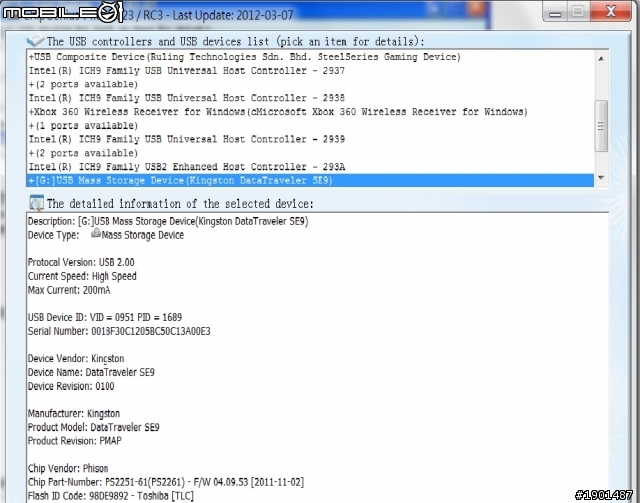Click the Flash ID Code Toshiba line

tap(111, 496)
